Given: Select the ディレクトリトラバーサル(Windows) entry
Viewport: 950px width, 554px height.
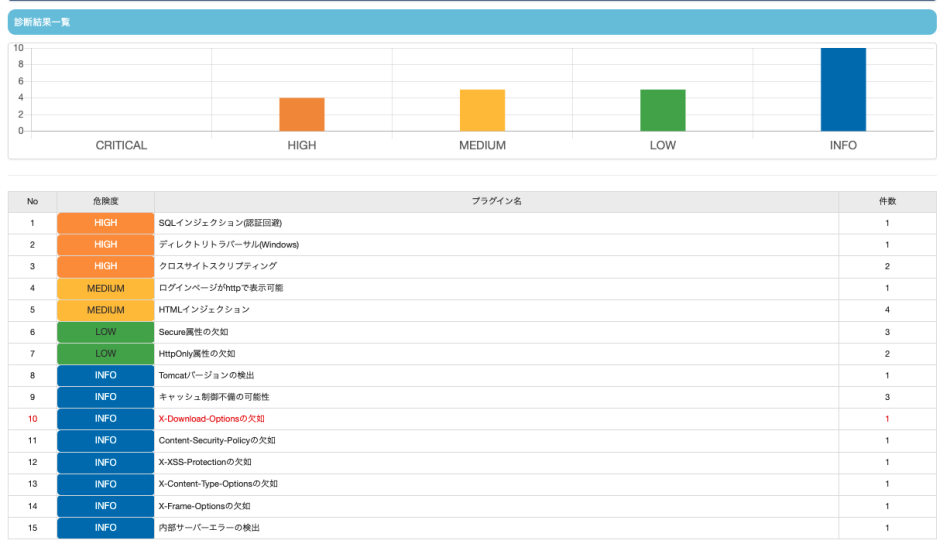Looking at the screenshot, I should click(472, 245).
